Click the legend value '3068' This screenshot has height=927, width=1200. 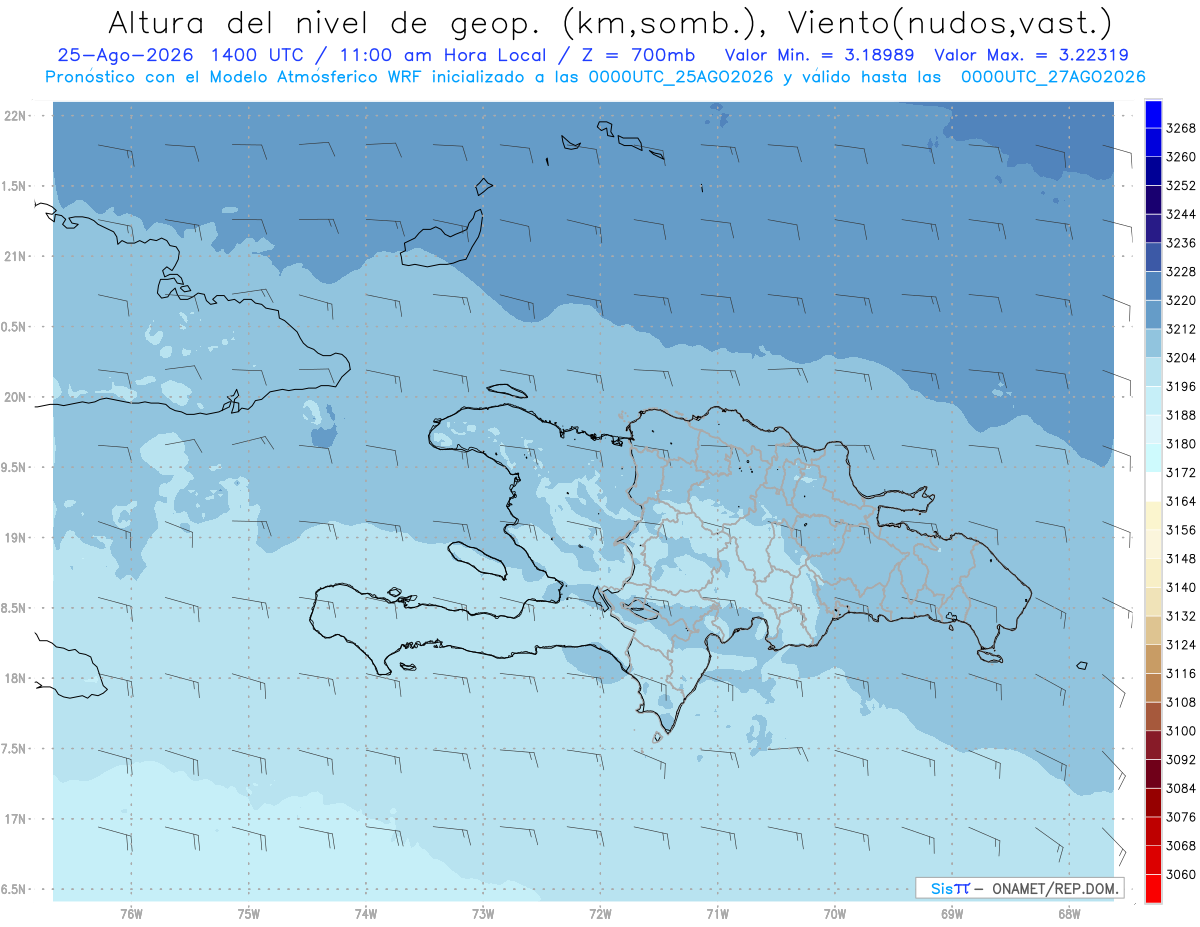tap(1181, 845)
